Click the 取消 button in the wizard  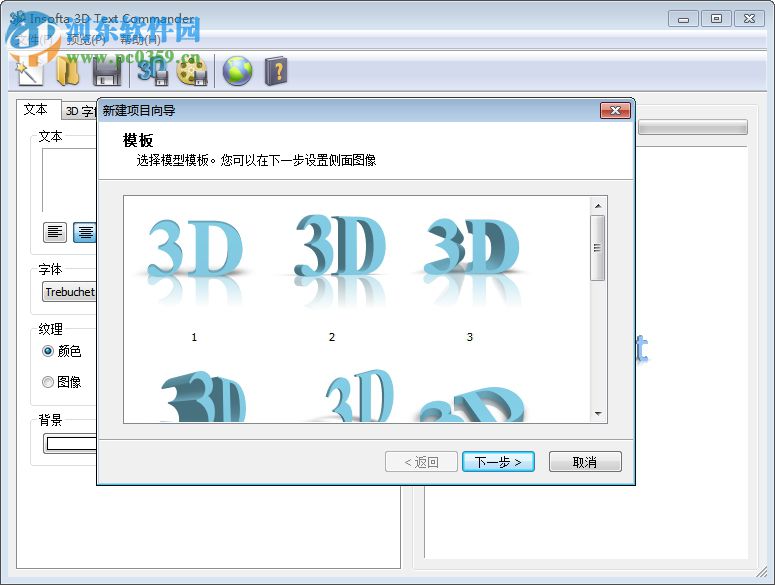pyautogui.click(x=585, y=462)
